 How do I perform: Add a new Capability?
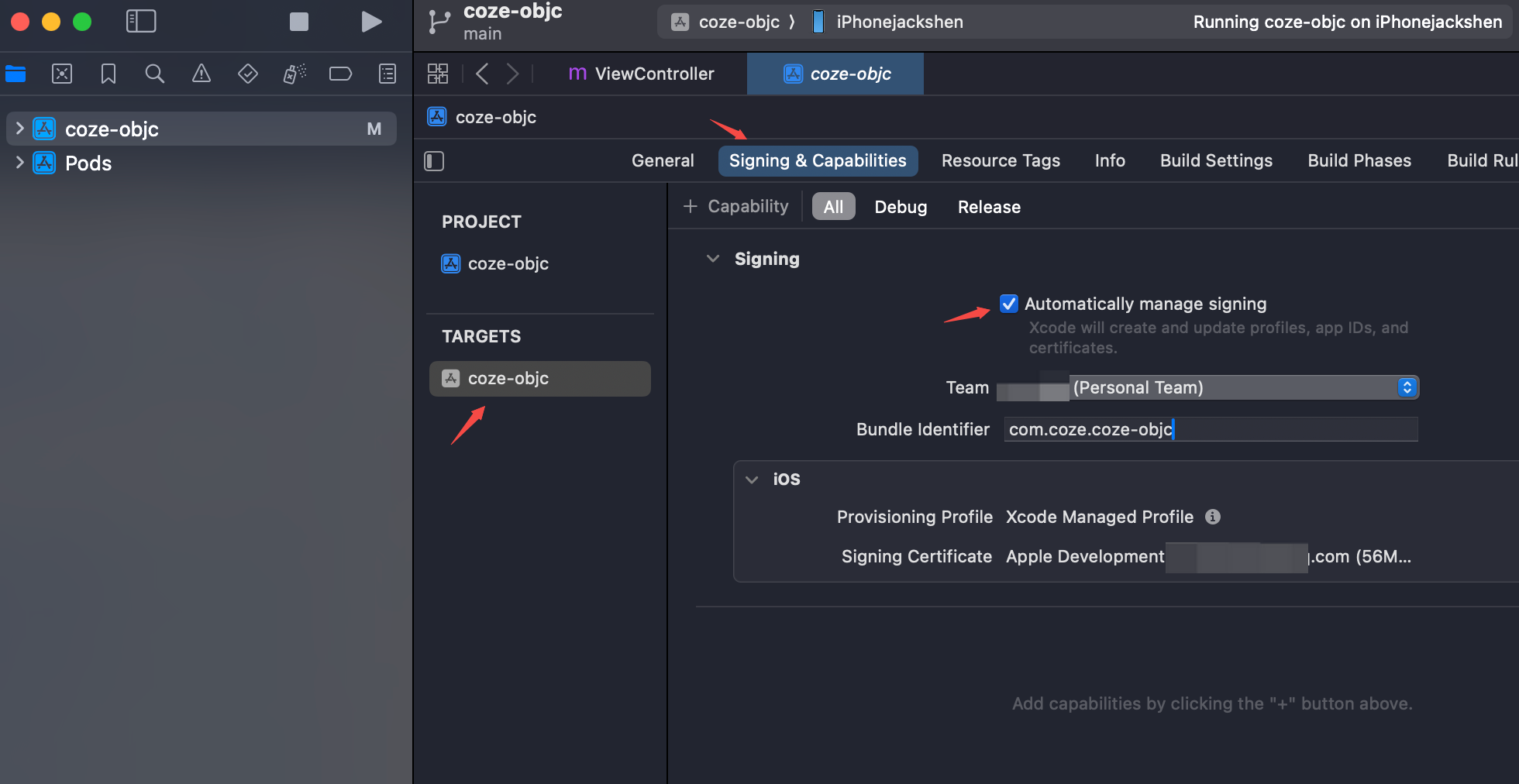(x=735, y=206)
